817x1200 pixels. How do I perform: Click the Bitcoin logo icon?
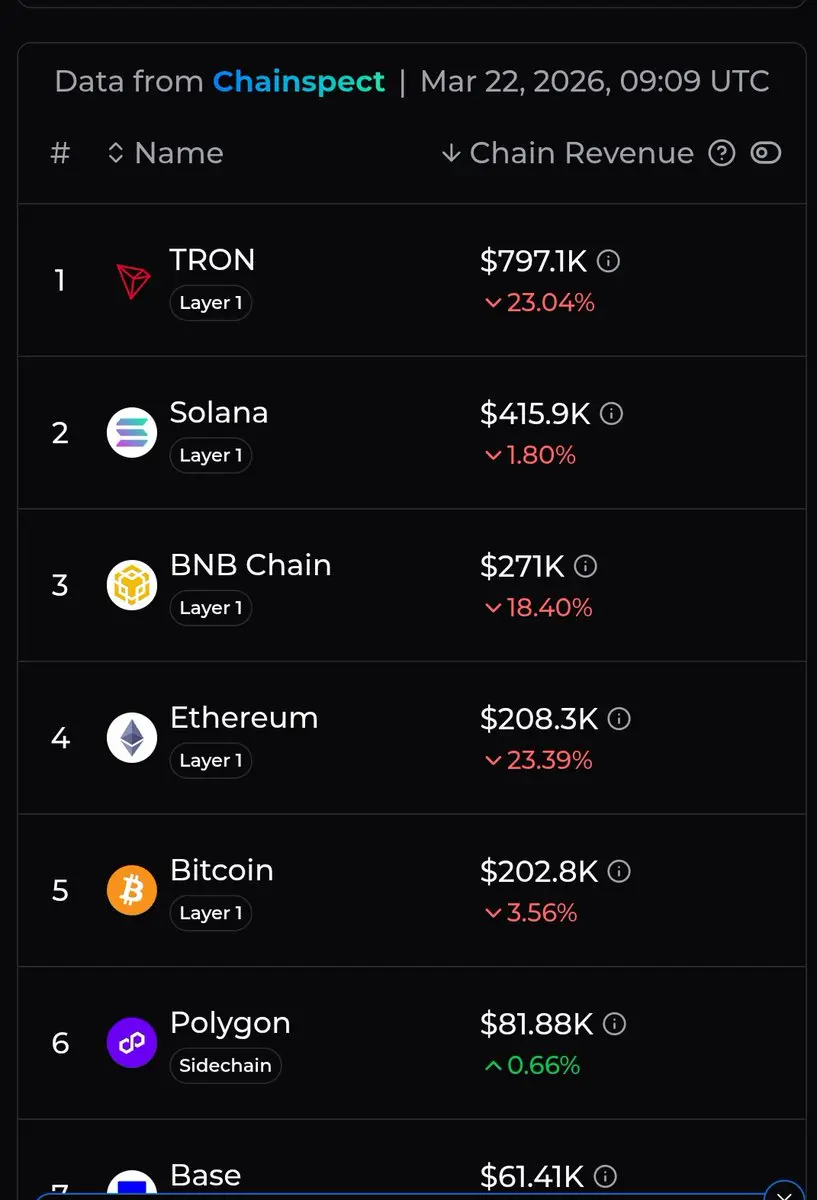click(x=132, y=890)
